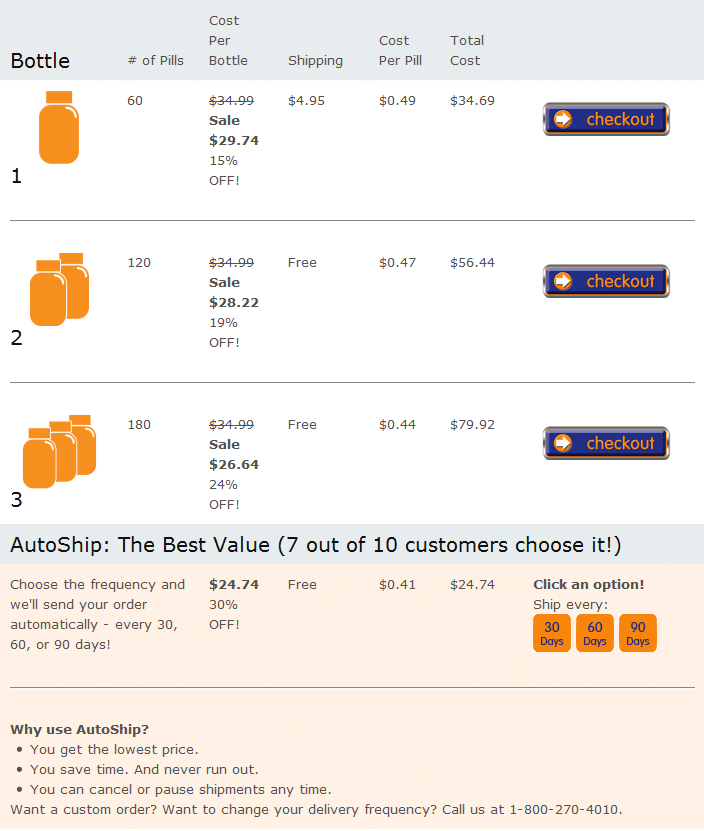Image resolution: width=704 pixels, height=831 pixels.
Task: Click the AutoShip Best Value heading
Action: pyautogui.click(x=315, y=545)
